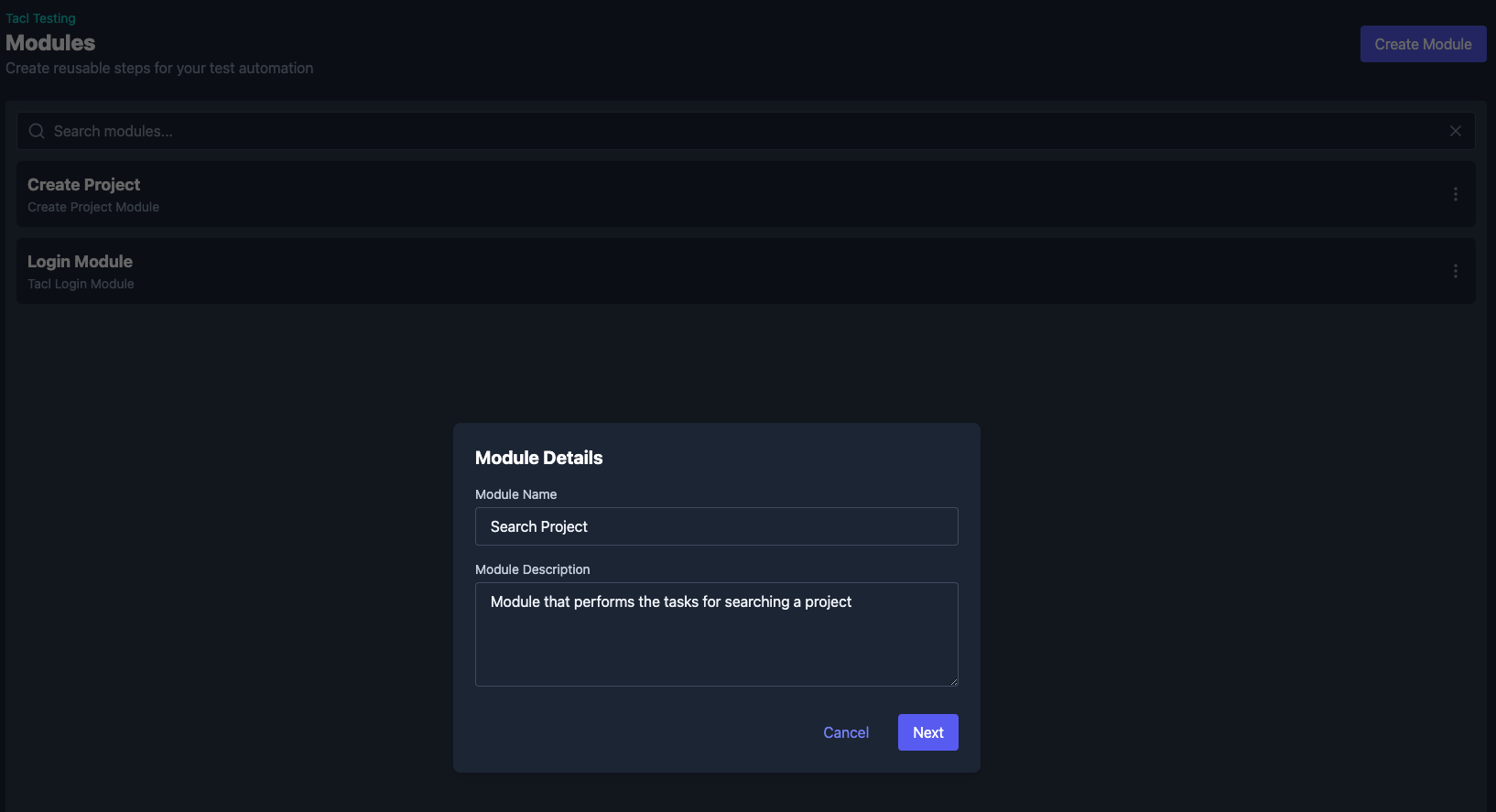The image size is (1496, 812).
Task: Click the Modules page heading
Action: pos(50,43)
